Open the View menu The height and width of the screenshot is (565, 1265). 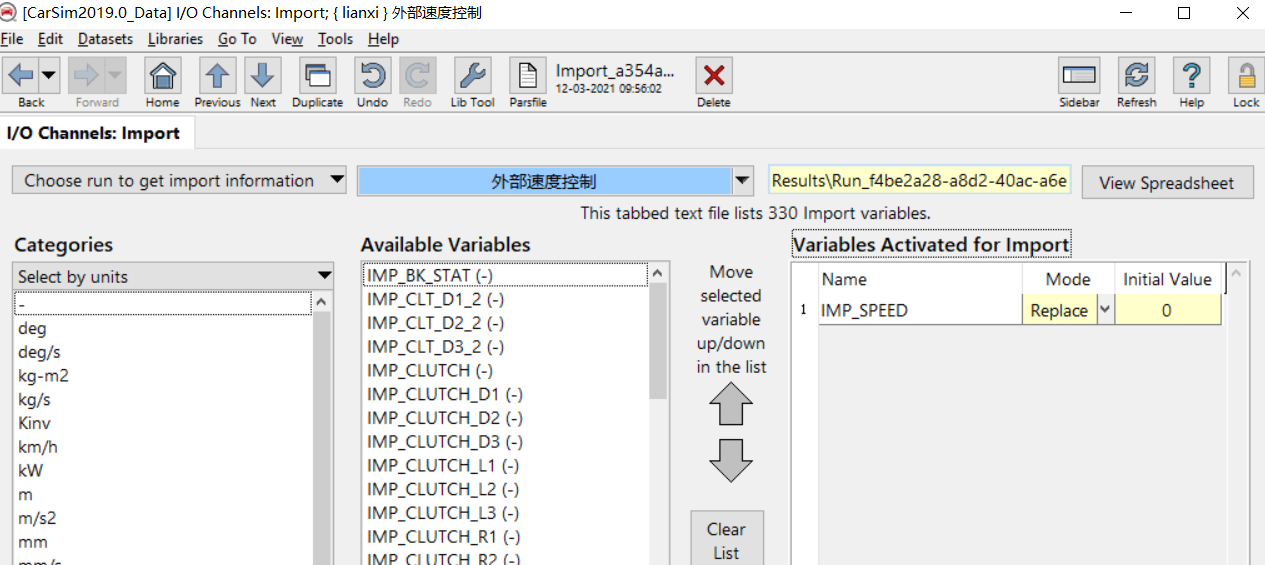pos(287,39)
